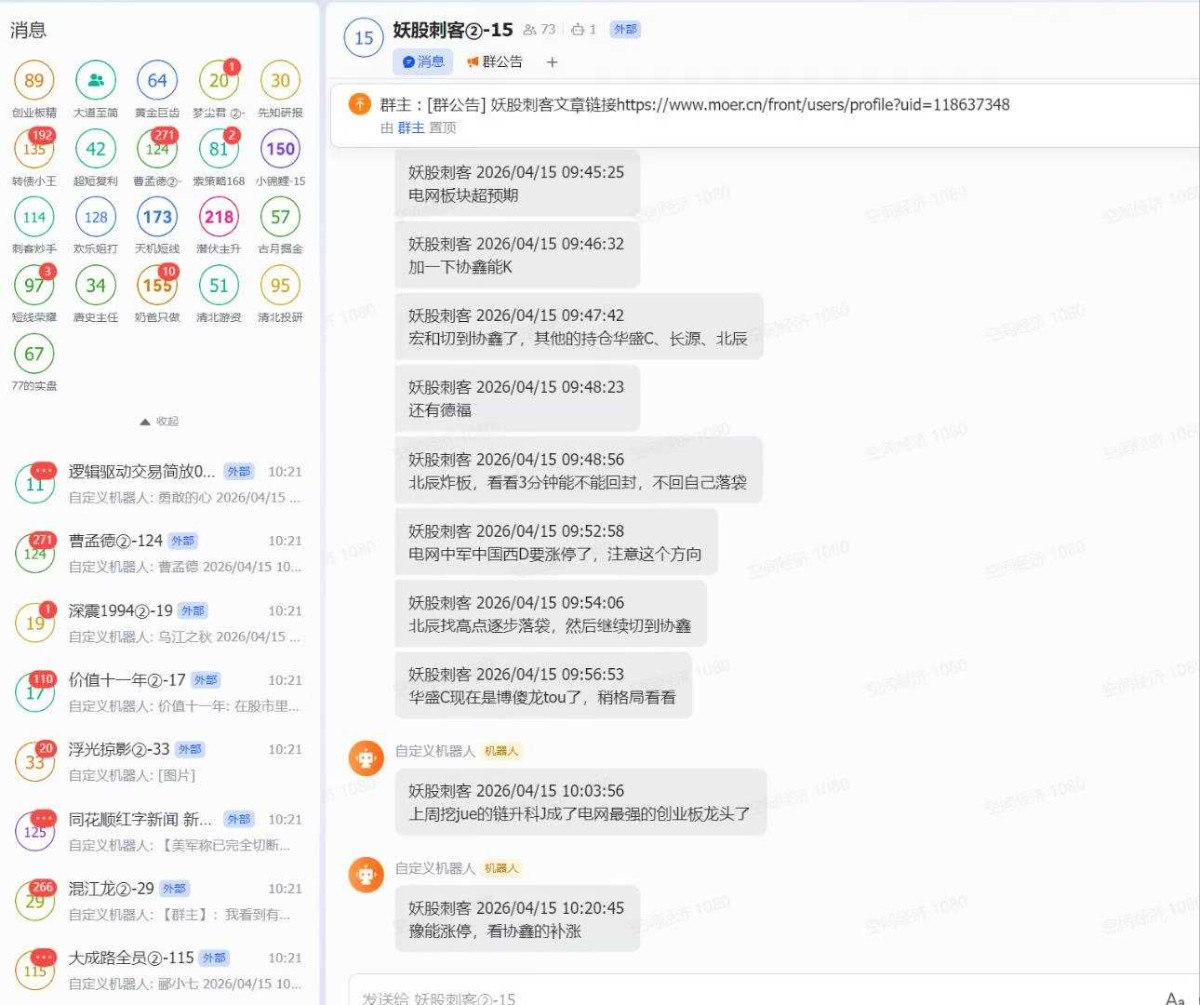Viewport: 1200px width, 1005px height.
Task: Switch to the 群公告 tab
Action: [x=494, y=62]
